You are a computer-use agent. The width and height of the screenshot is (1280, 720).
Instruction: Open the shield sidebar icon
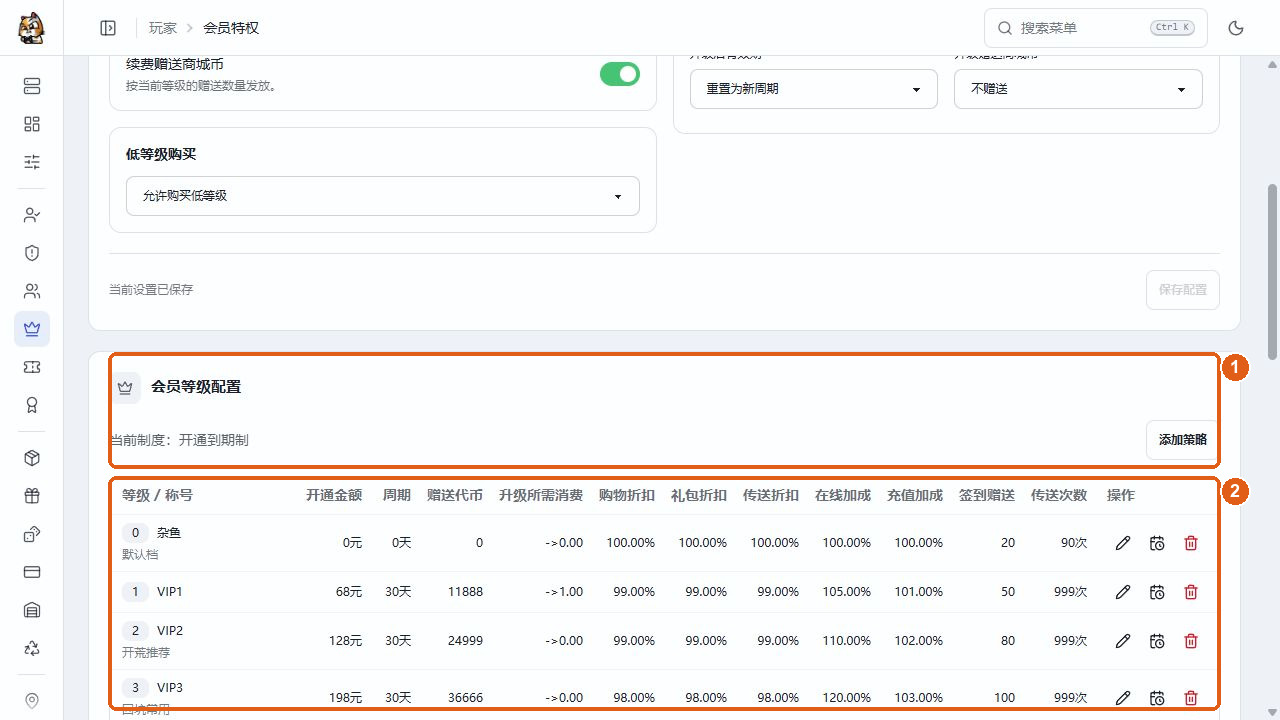pos(32,253)
